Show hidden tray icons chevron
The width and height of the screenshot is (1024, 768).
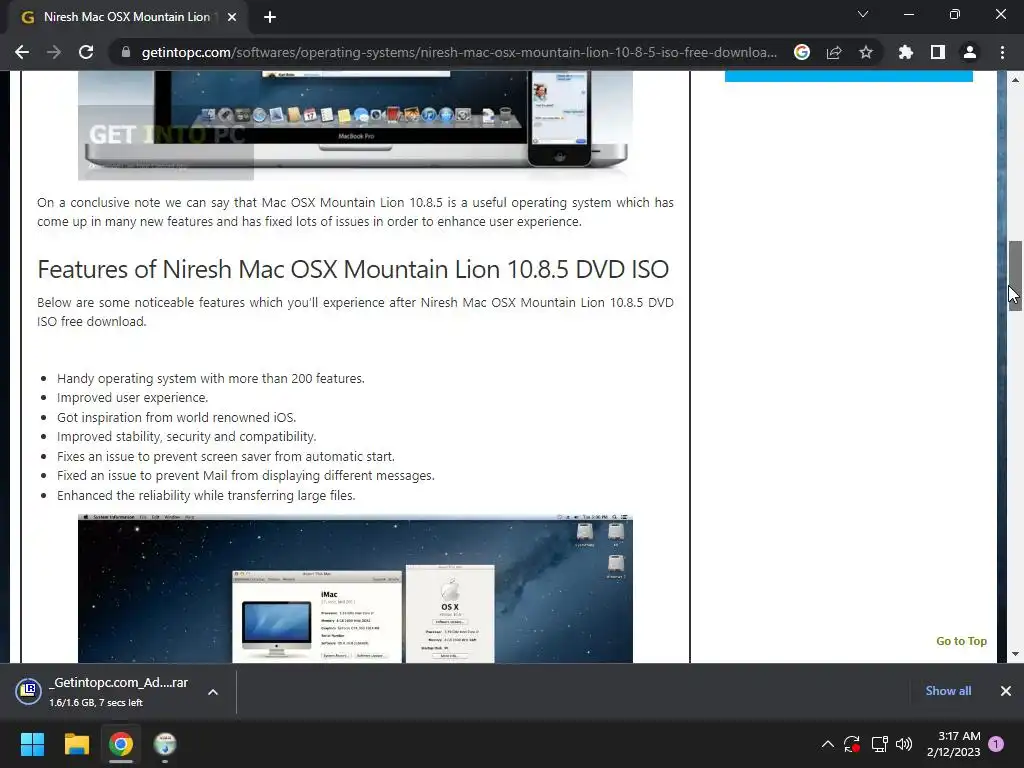(x=827, y=744)
